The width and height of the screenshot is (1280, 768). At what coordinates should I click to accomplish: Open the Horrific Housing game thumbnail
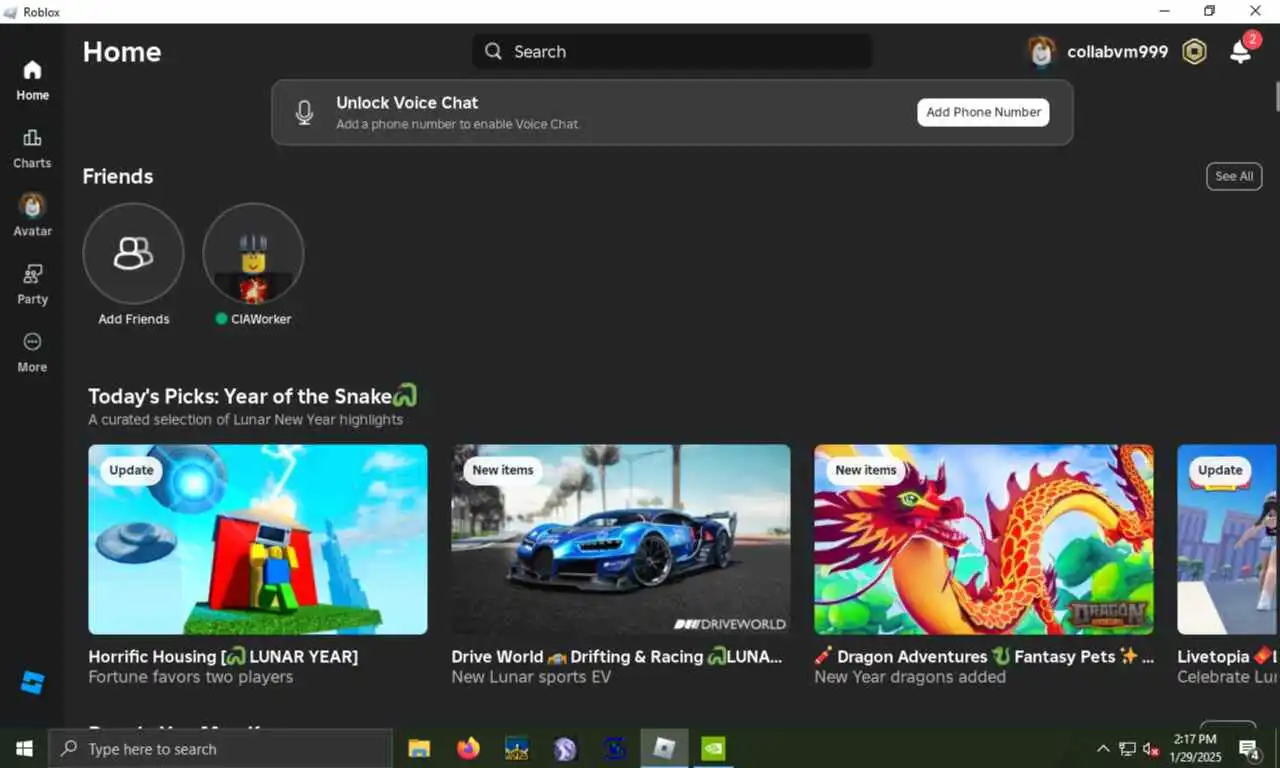258,539
